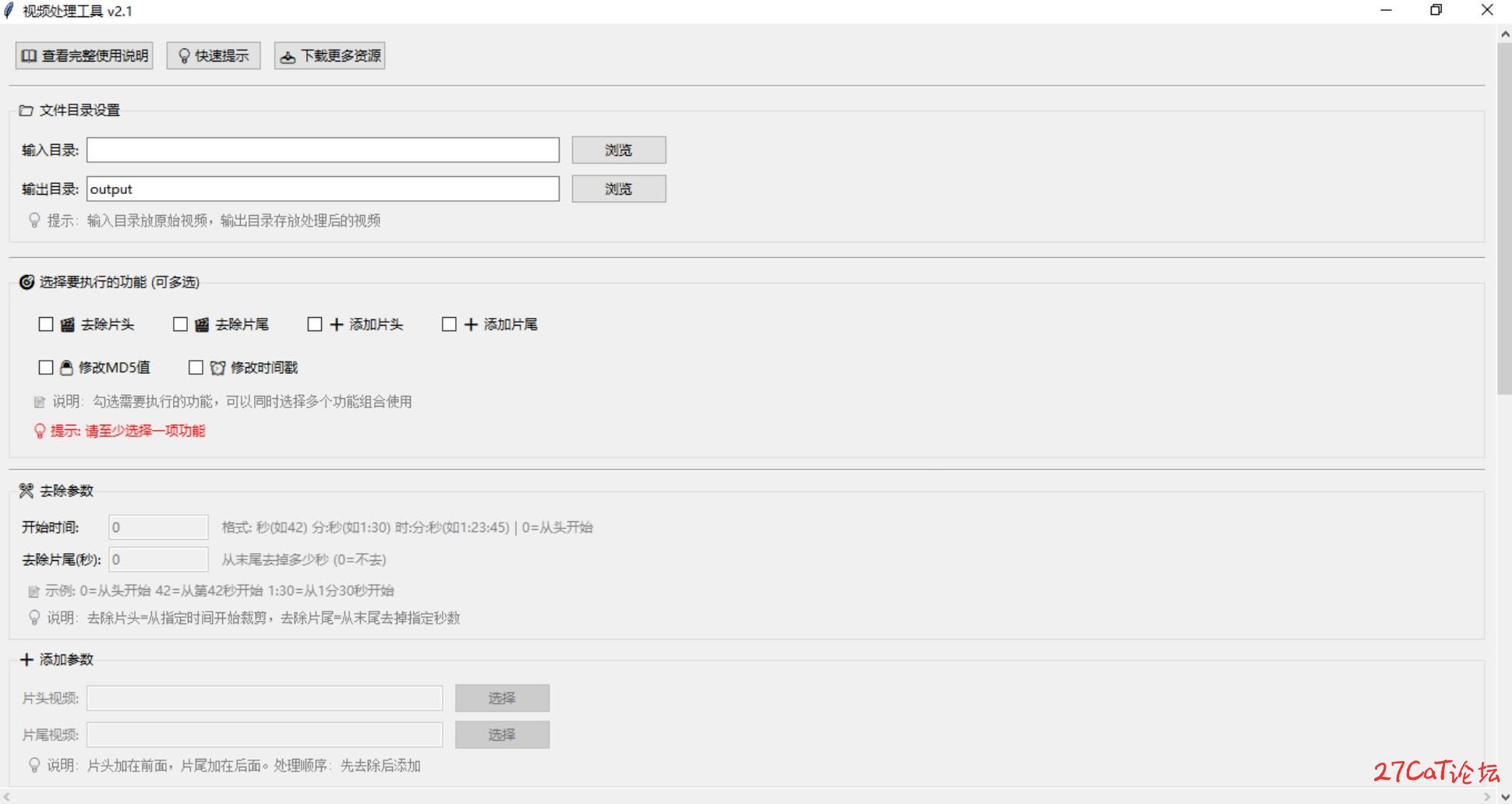The image size is (1512, 804).
Task: Check the 修改MD5值 option
Action: [x=46, y=367]
